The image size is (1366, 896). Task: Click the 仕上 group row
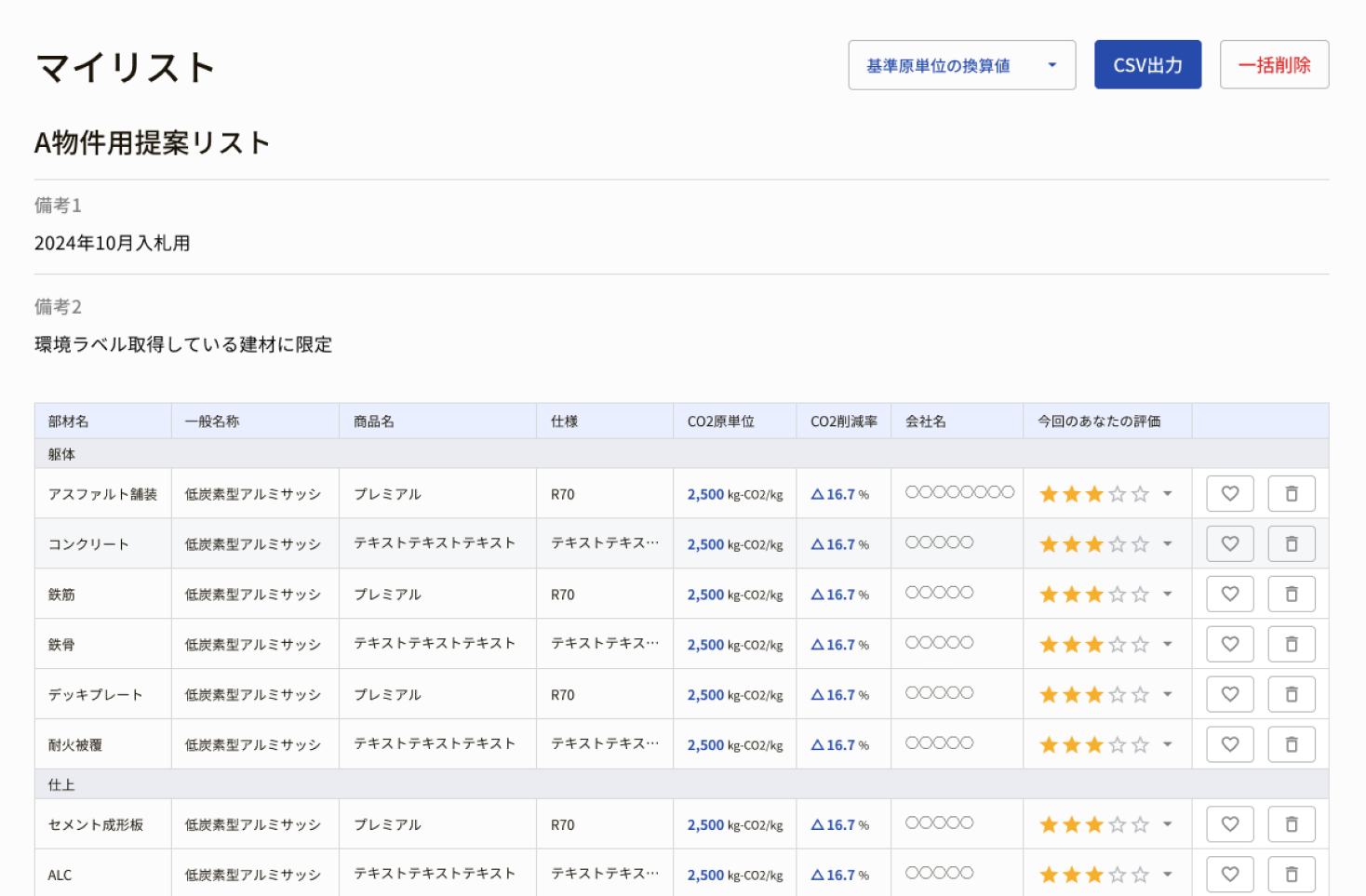pyautogui.click(x=681, y=784)
